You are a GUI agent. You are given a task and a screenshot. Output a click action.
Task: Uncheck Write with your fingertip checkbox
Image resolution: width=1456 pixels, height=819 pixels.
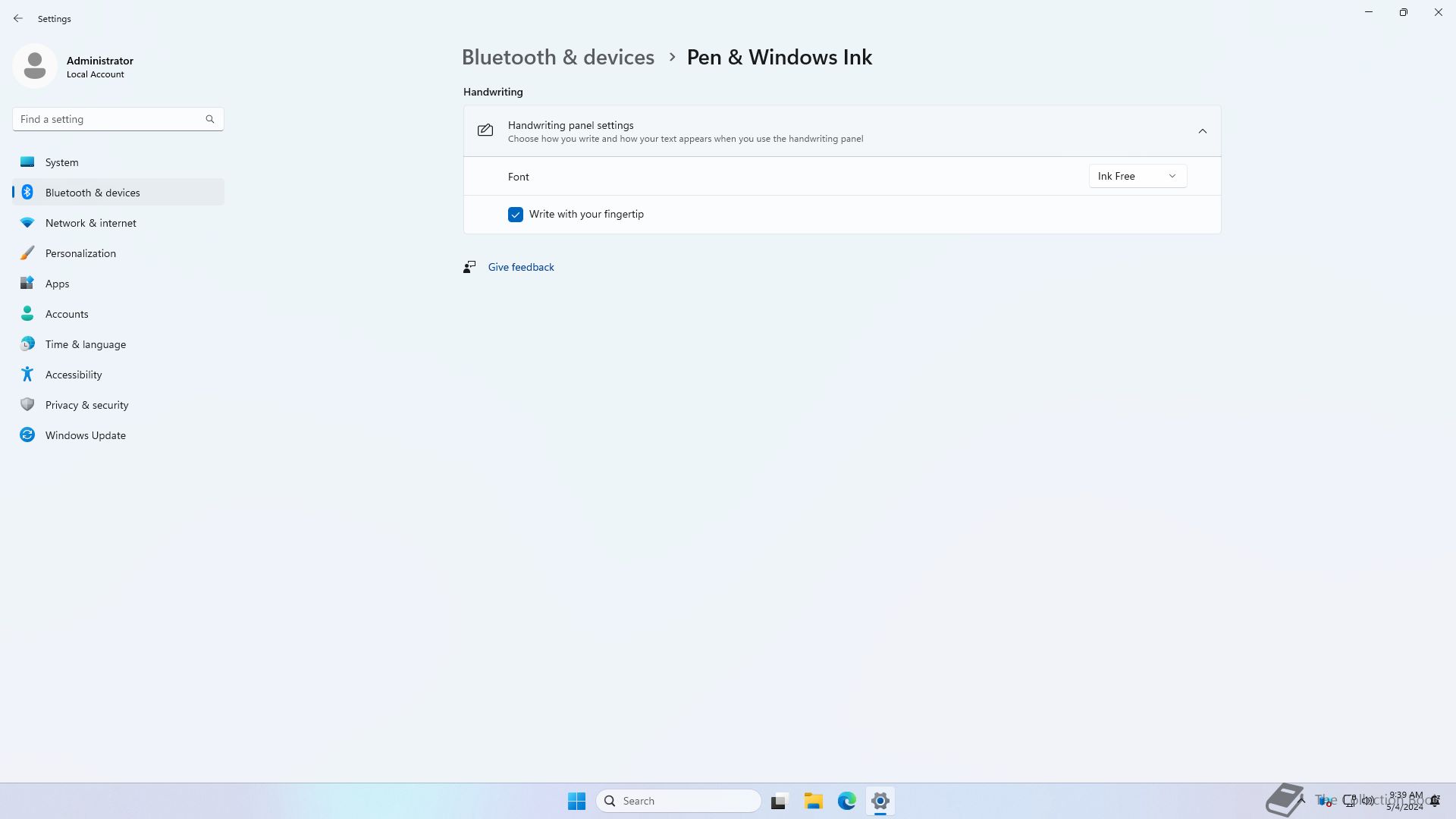click(x=516, y=215)
